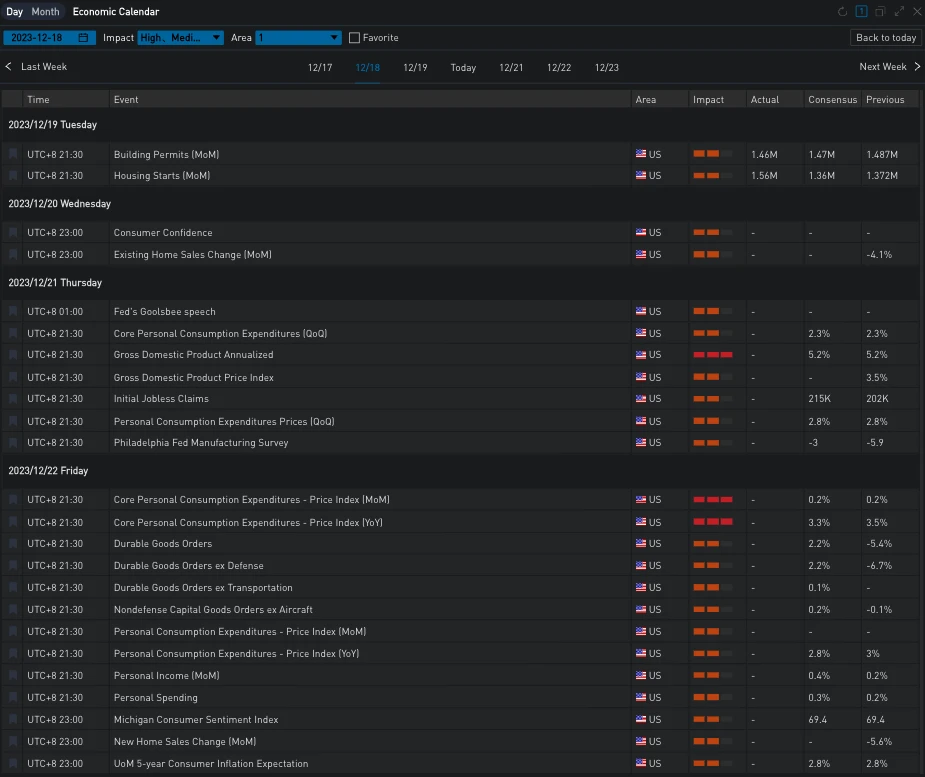Click the single-window layout icon
The width and height of the screenshot is (925, 777).
pos(861,12)
